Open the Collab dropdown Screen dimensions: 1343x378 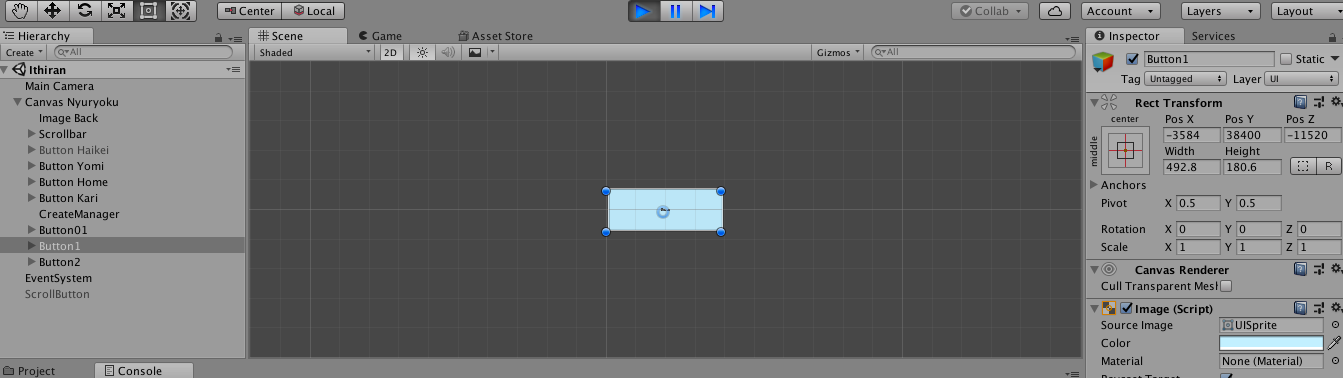click(990, 11)
